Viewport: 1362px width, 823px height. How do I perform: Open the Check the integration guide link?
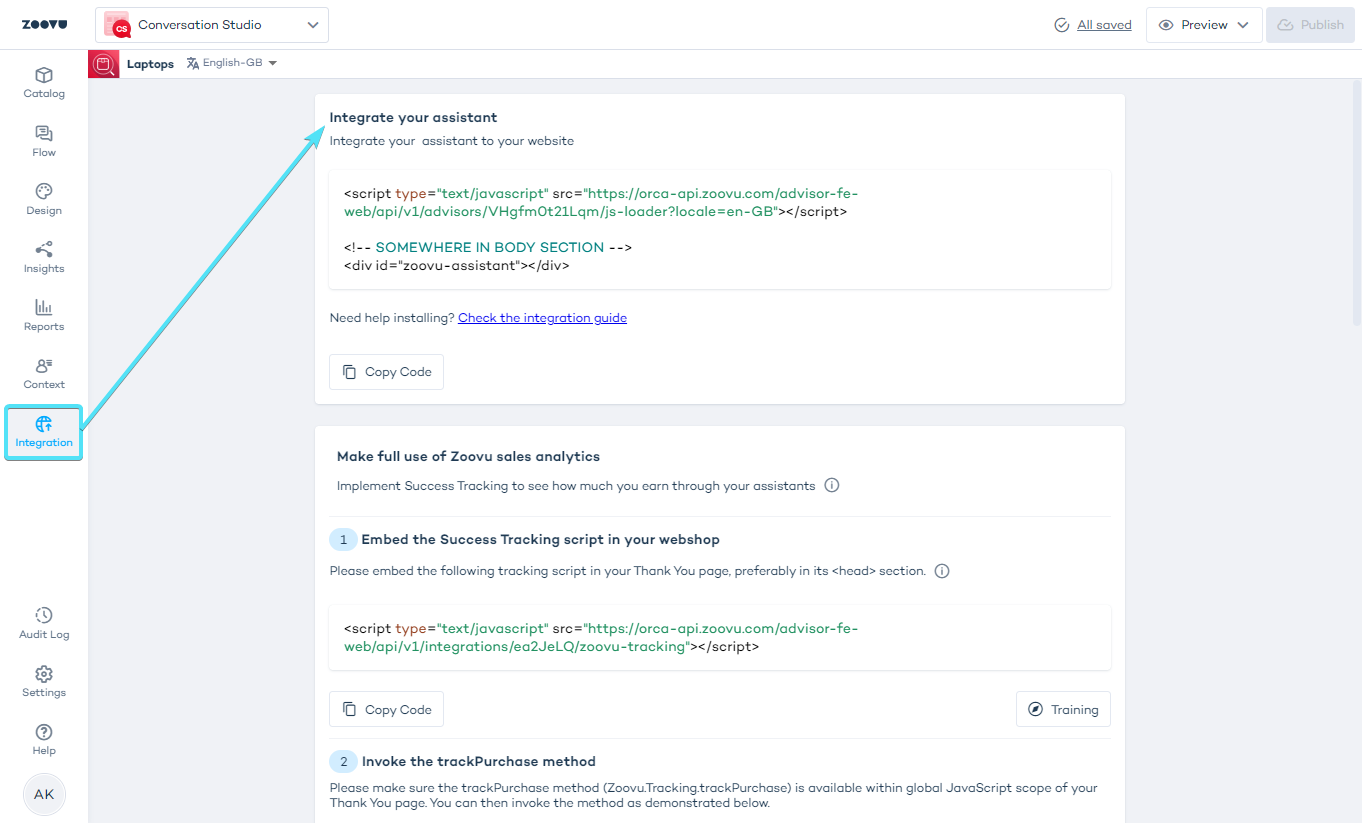542,318
